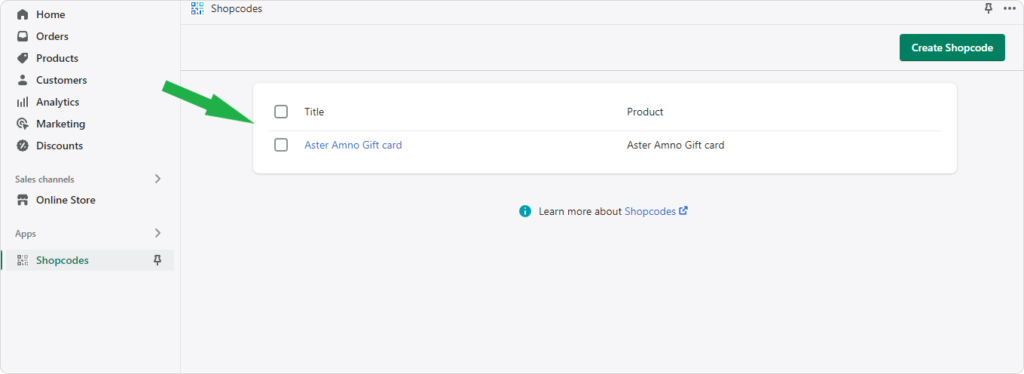This screenshot has width=1024, height=374.
Task: Go to the Discounts menu item
Action: [x=59, y=146]
